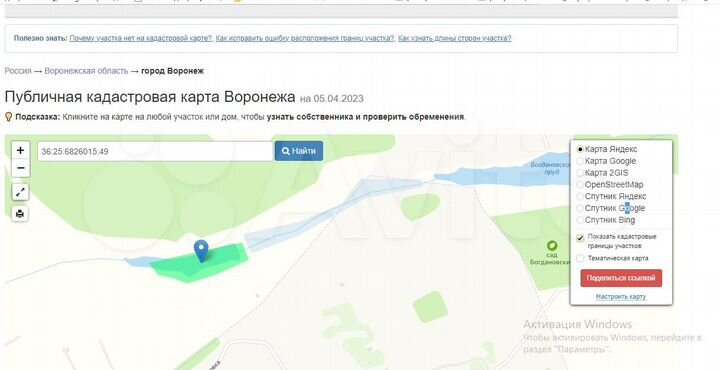The image size is (720, 370).
Task: Open link Почему участка нет на кадастровой карте?
Action: click(x=141, y=38)
